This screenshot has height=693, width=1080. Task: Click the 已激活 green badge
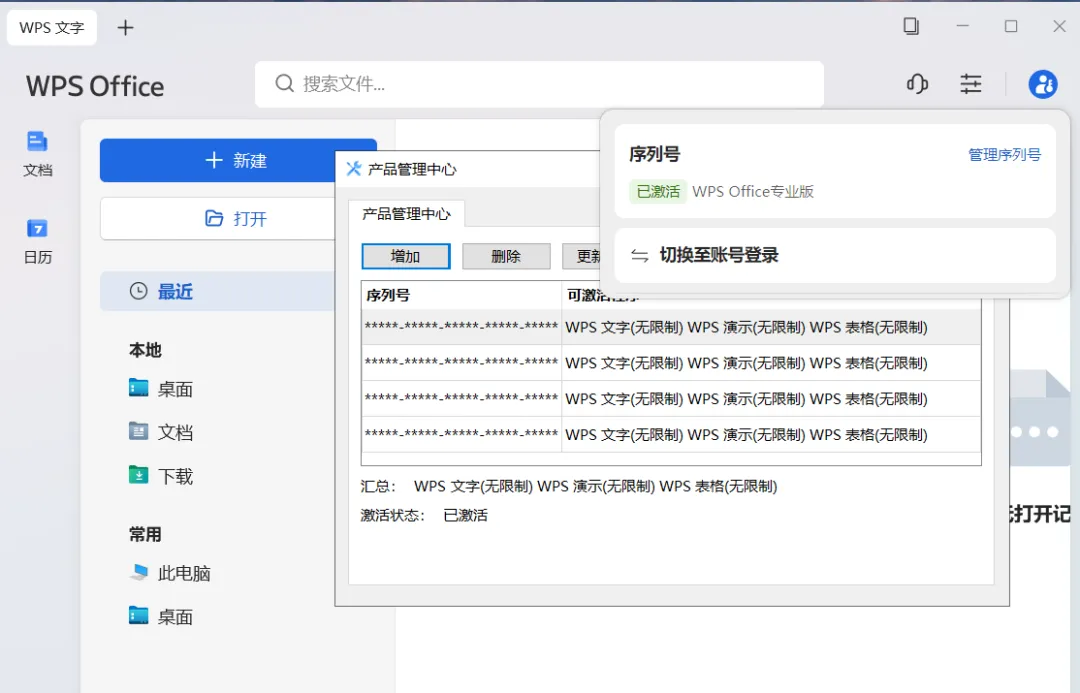tap(658, 192)
